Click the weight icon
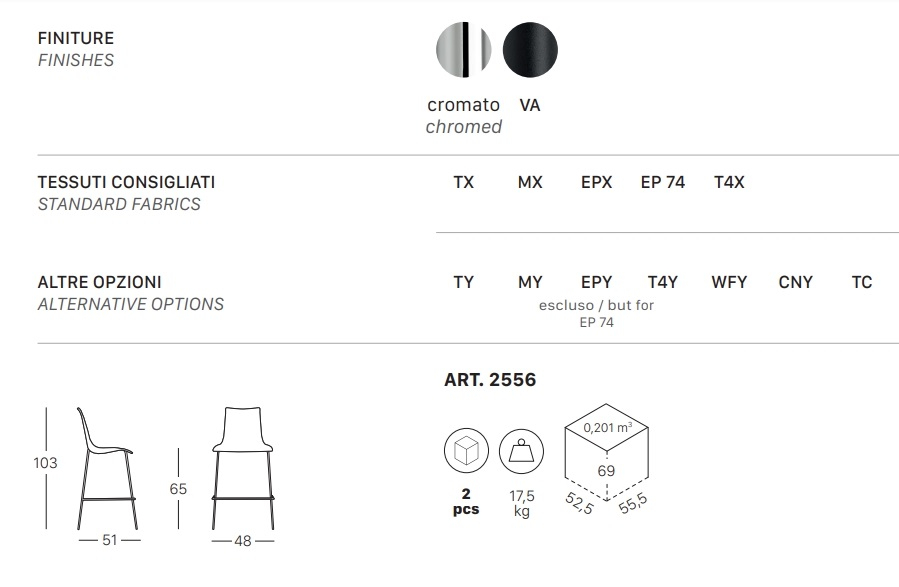 point(521,452)
